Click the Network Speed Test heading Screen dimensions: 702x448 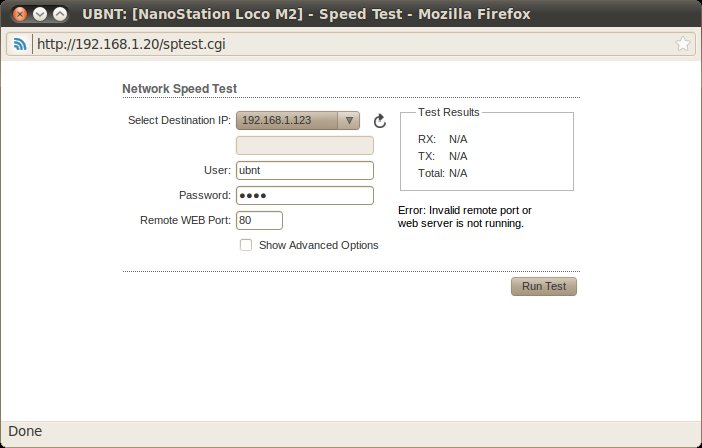(x=179, y=89)
